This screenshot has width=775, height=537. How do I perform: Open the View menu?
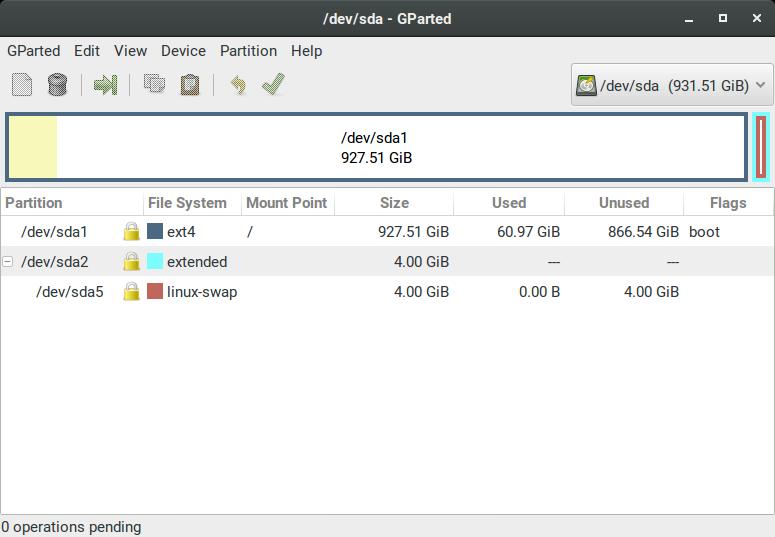point(130,51)
